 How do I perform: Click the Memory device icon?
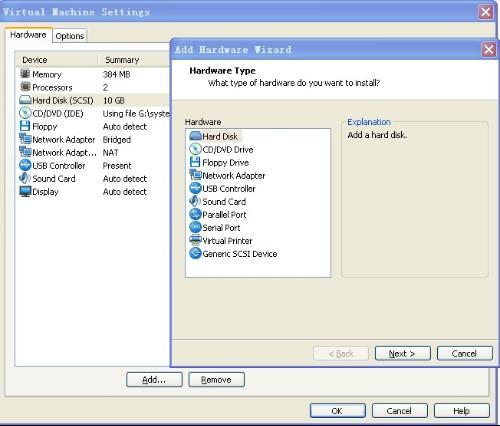click(x=25, y=74)
